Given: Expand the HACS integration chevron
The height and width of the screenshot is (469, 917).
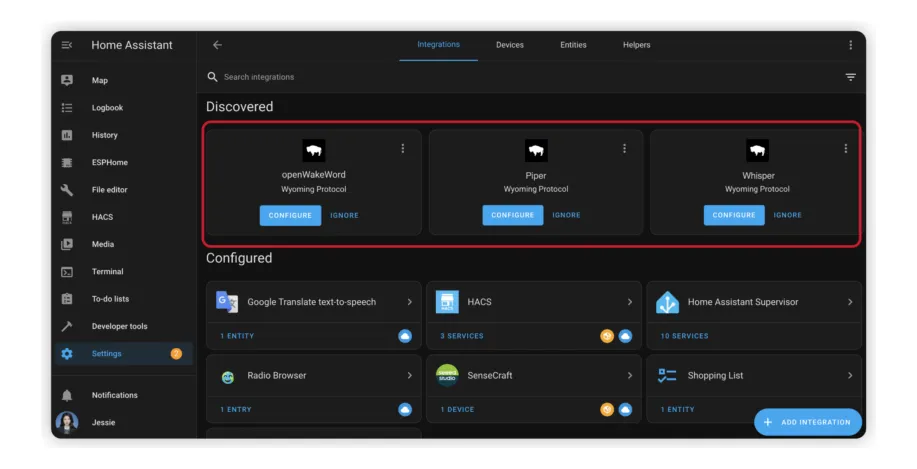Looking at the screenshot, I should point(630,302).
